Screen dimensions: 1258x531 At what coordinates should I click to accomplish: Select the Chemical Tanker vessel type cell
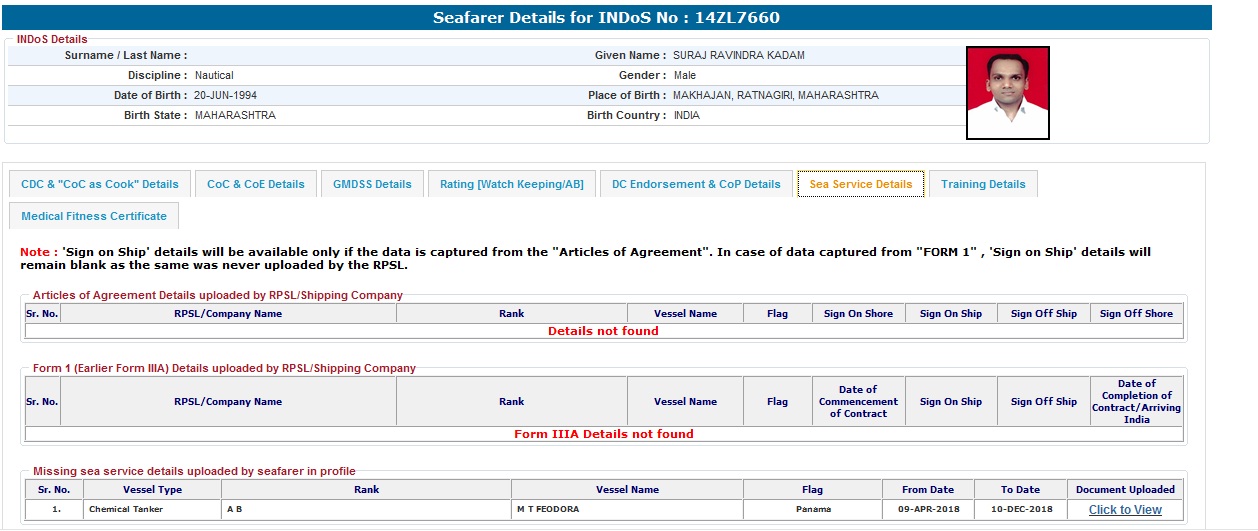[x=120, y=509]
